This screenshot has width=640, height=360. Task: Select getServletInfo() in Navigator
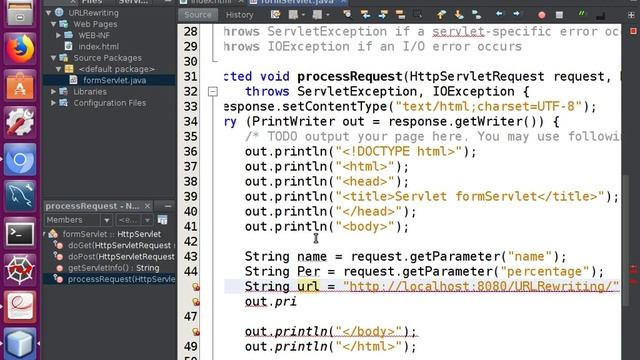(113, 268)
